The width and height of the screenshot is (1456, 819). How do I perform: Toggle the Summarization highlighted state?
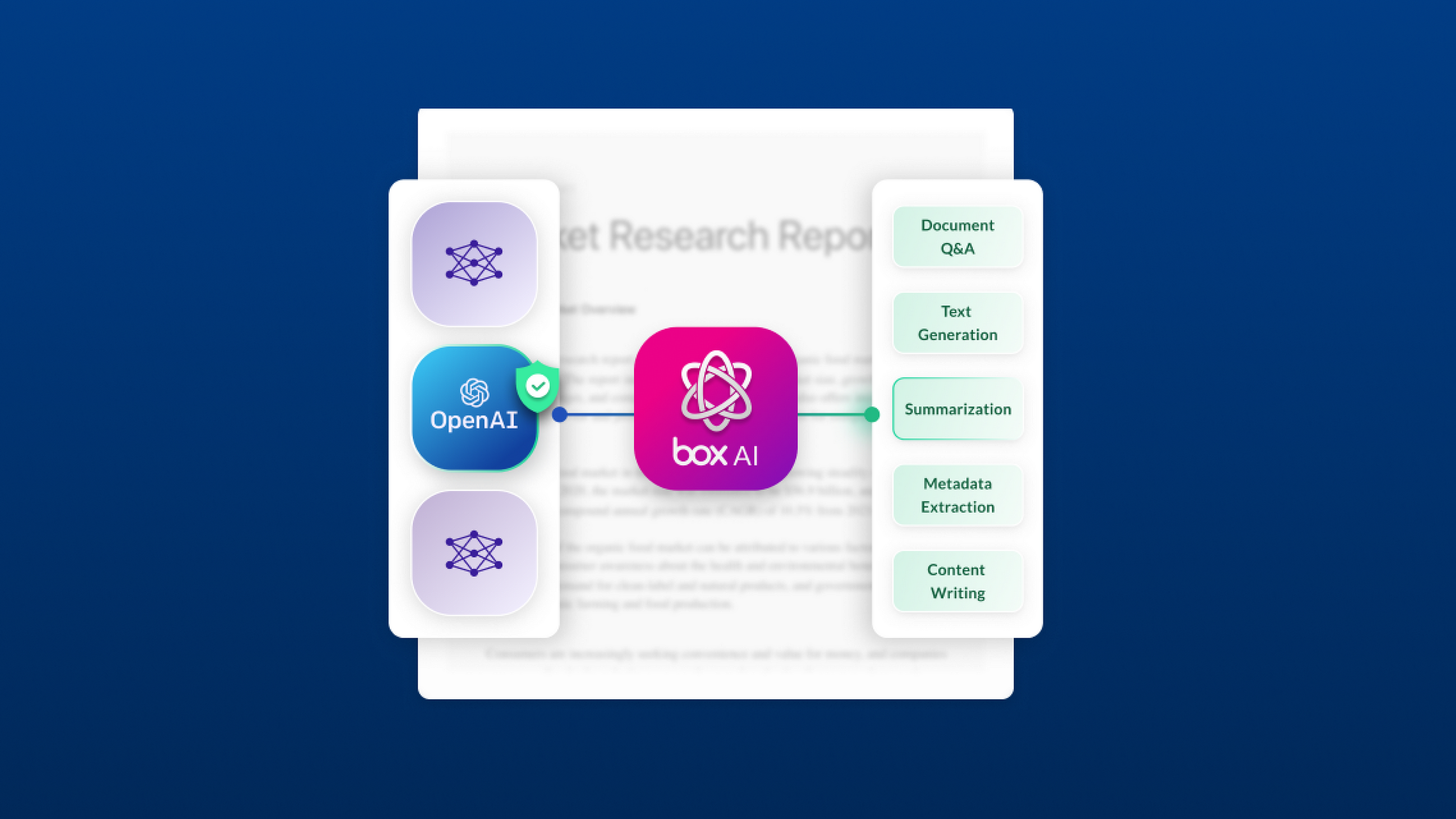[x=957, y=409]
